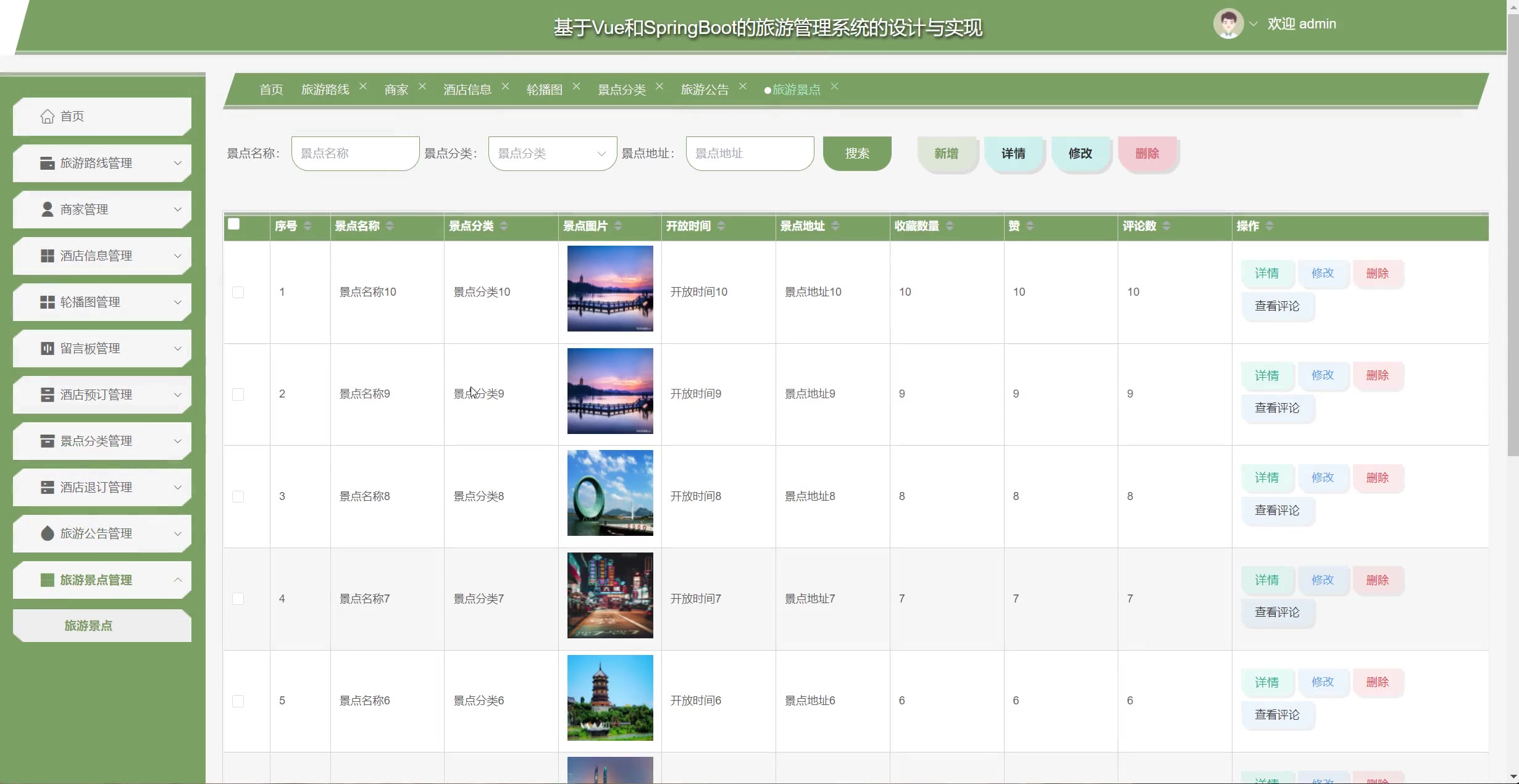This screenshot has height=784, width=1519.
Task: Select 旅游景点 submenu item
Action: (x=88, y=625)
